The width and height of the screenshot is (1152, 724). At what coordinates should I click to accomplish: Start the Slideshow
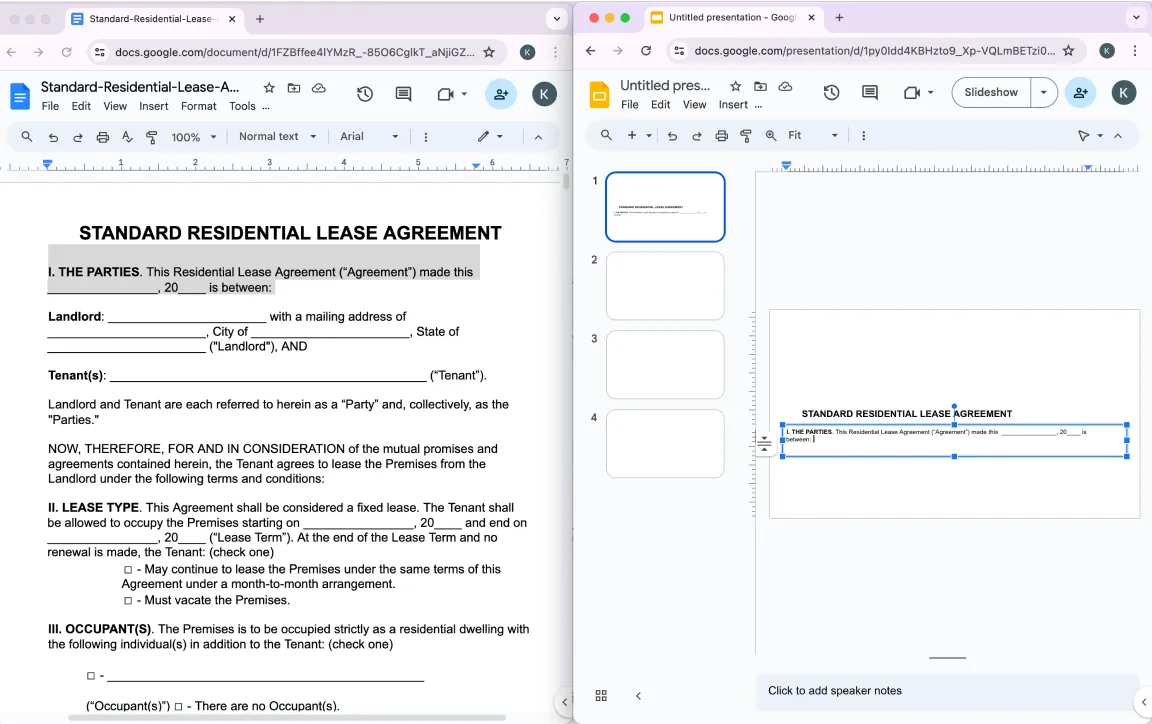tap(991, 93)
